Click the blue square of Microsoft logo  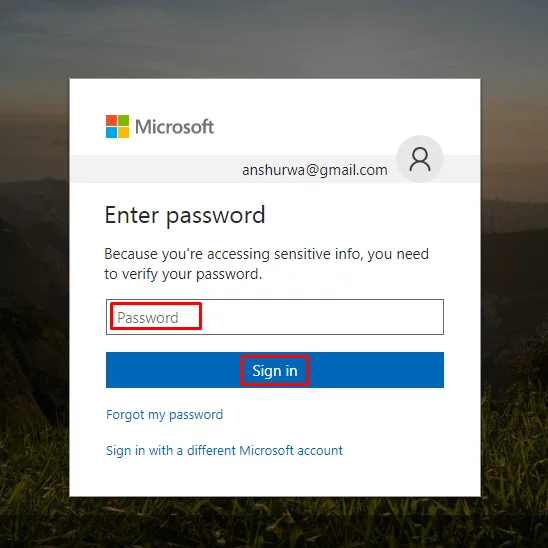pos(111,132)
